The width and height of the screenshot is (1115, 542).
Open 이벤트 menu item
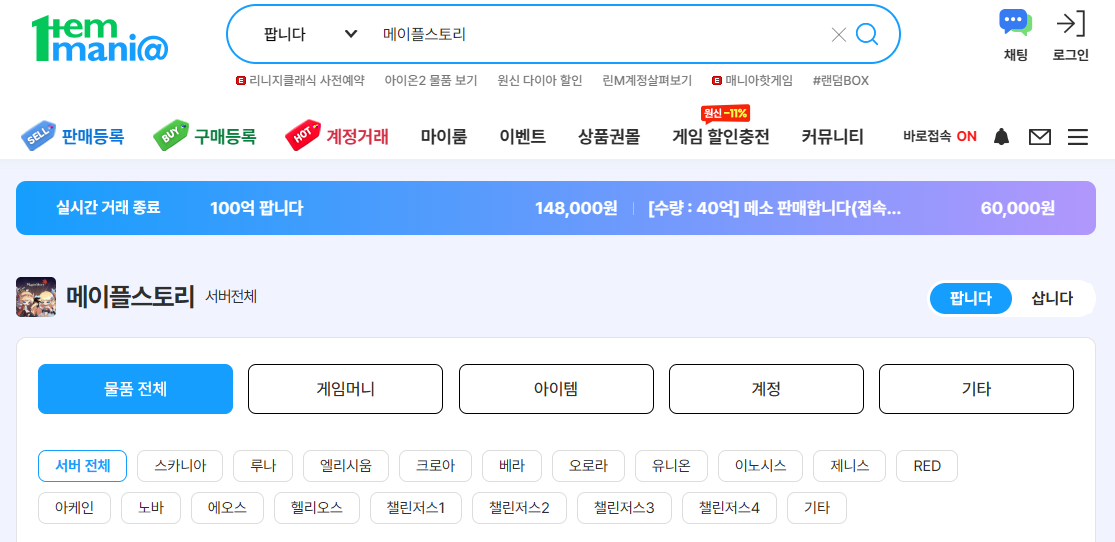[523, 137]
